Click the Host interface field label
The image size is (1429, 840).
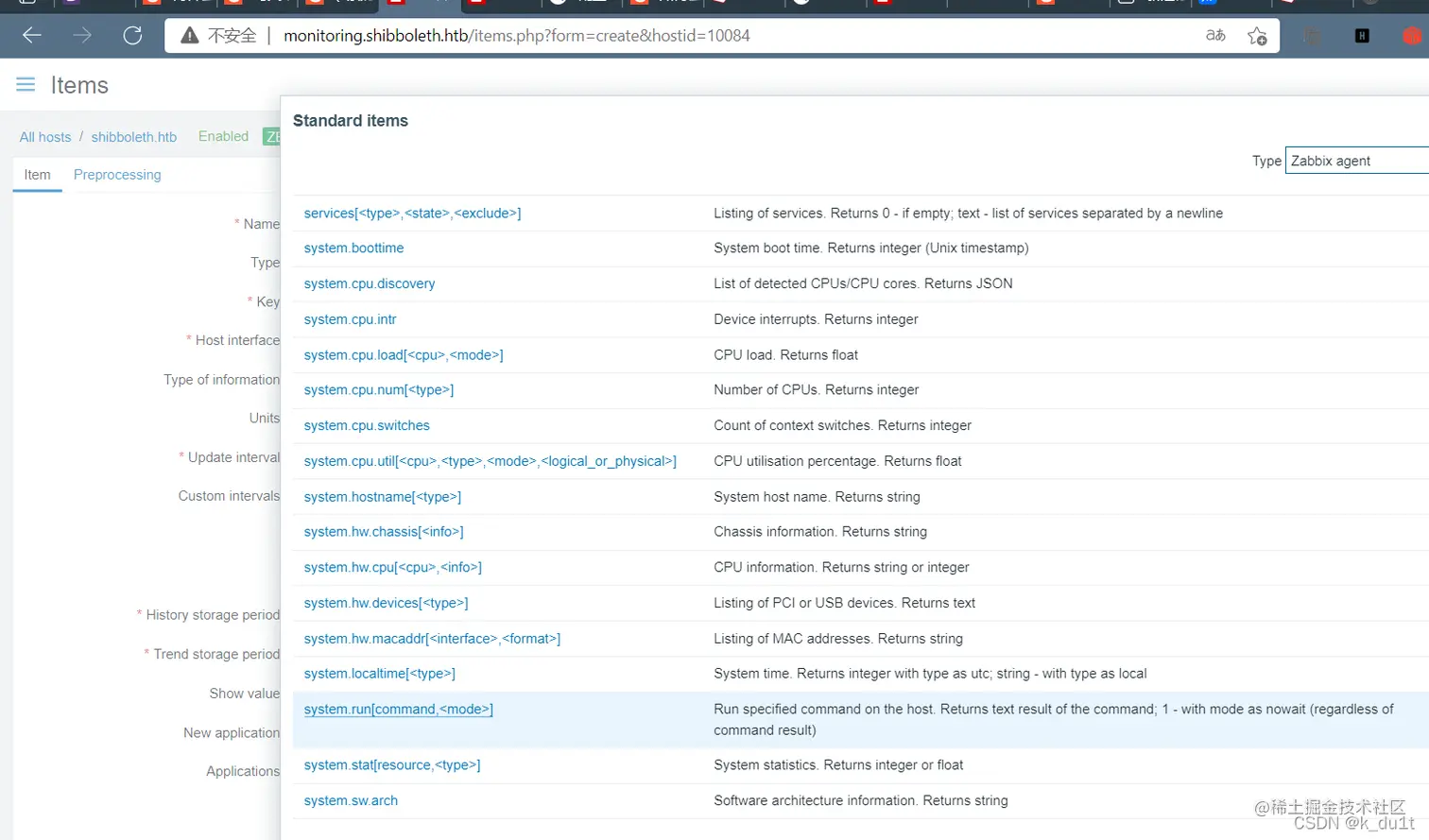[x=237, y=340]
